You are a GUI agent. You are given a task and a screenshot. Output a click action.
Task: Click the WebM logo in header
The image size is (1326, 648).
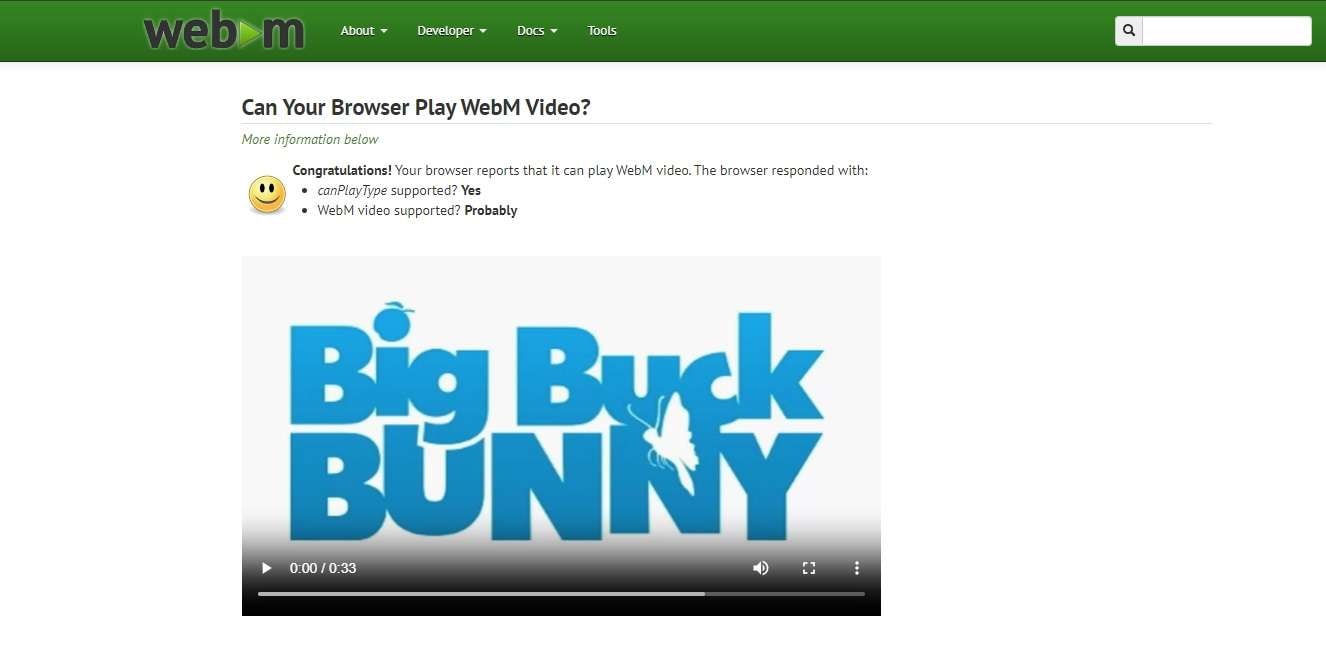(x=224, y=31)
